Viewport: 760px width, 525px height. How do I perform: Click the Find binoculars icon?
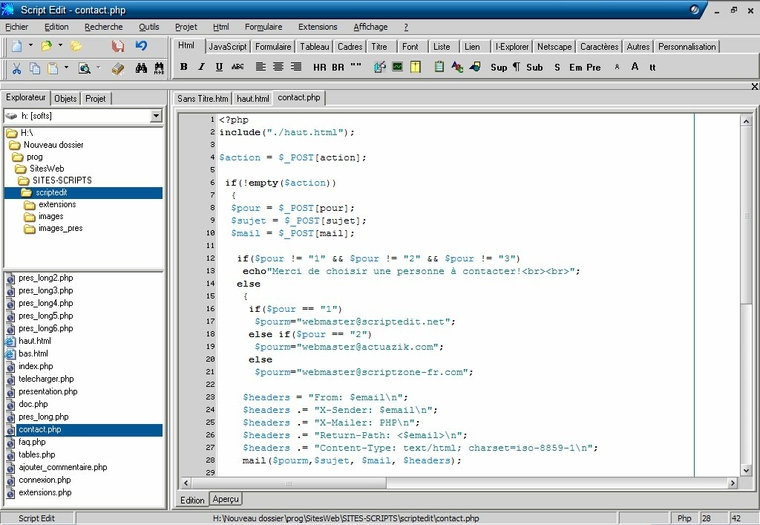click(141, 68)
